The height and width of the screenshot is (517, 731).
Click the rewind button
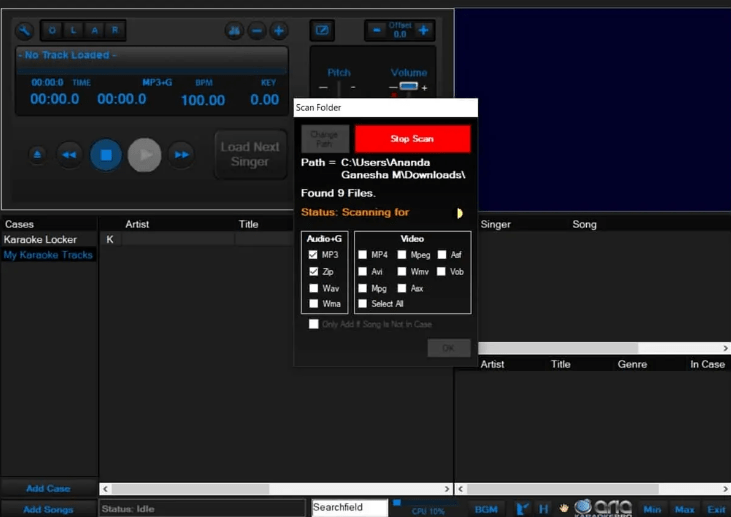69,154
